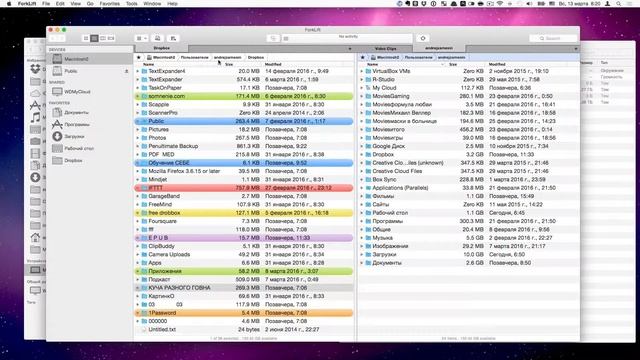Open Документы favorite in sidebar
640x360 pixels.
[x=89, y=112]
